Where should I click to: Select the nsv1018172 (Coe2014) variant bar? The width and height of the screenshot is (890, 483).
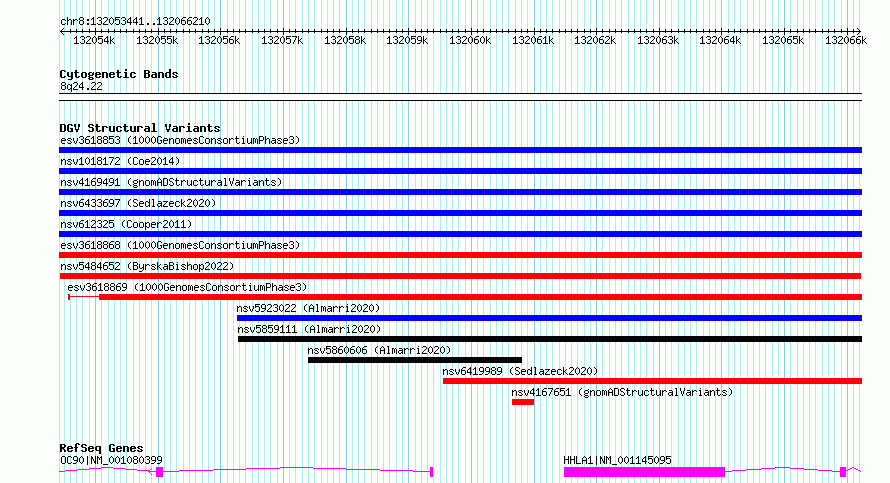point(460,171)
